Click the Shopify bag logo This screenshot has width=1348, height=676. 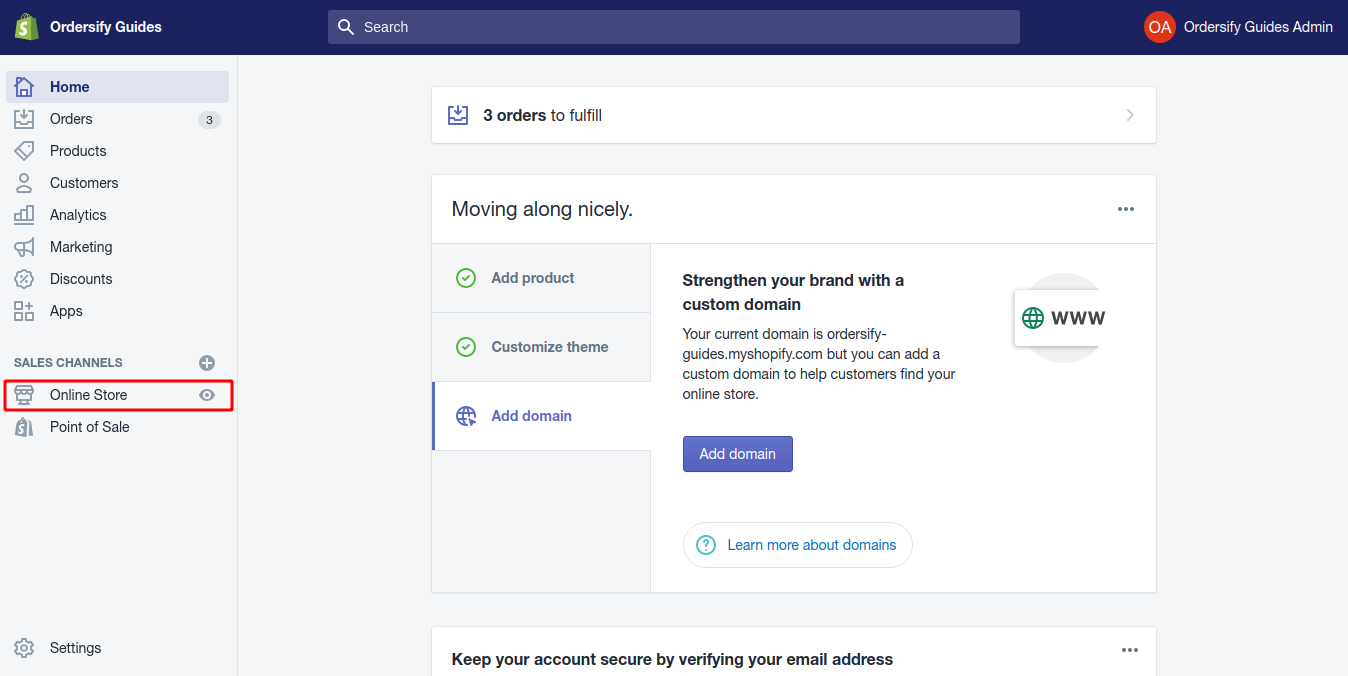click(x=26, y=27)
